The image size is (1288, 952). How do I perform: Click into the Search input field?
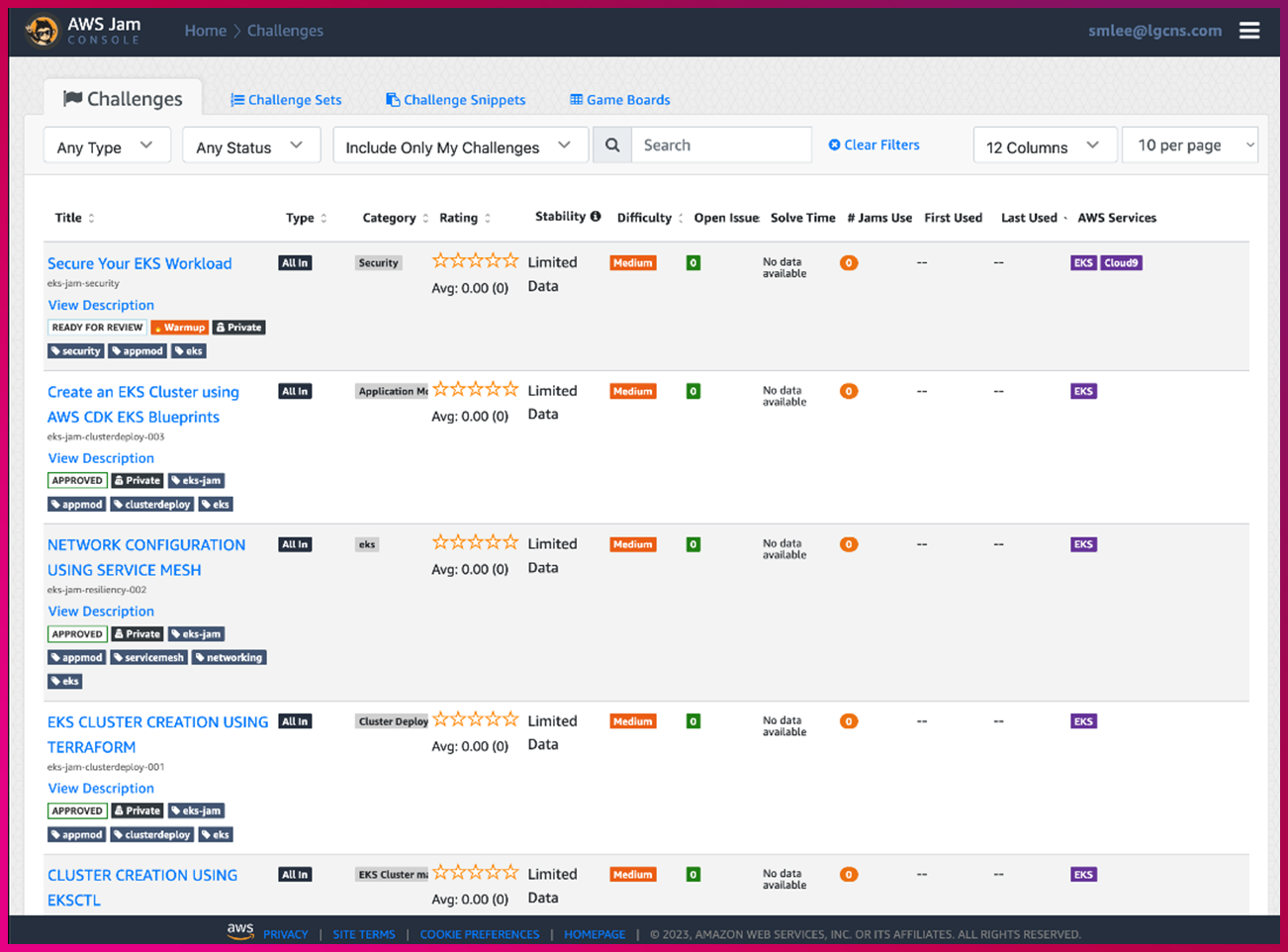(720, 145)
